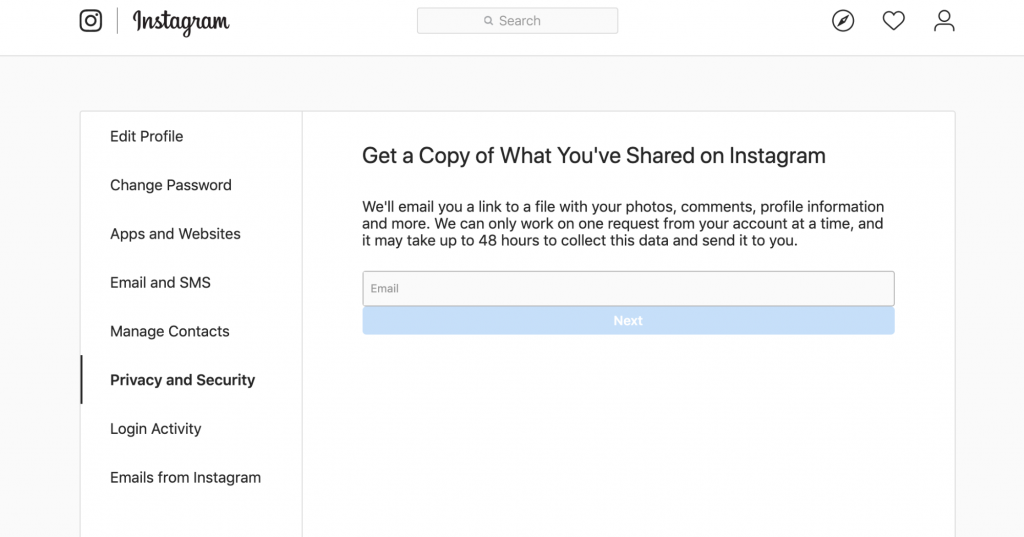Open Apps and Websites settings
Viewport: 1024px width, 537px height.
(175, 234)
